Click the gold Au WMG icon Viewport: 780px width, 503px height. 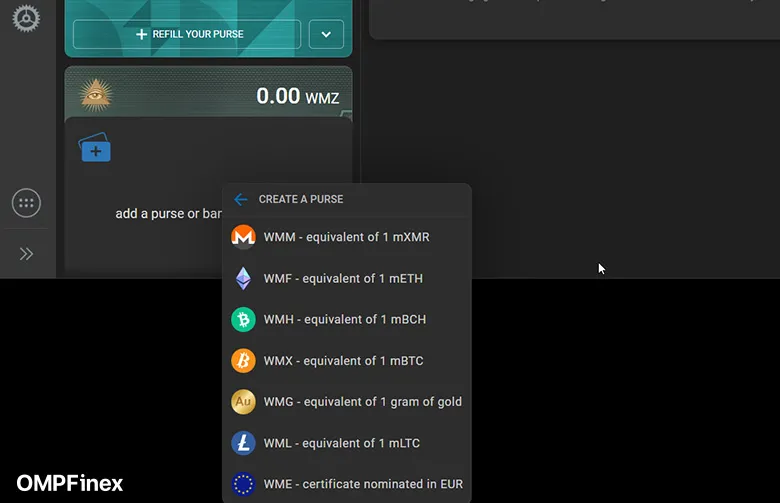pos(243,401)
